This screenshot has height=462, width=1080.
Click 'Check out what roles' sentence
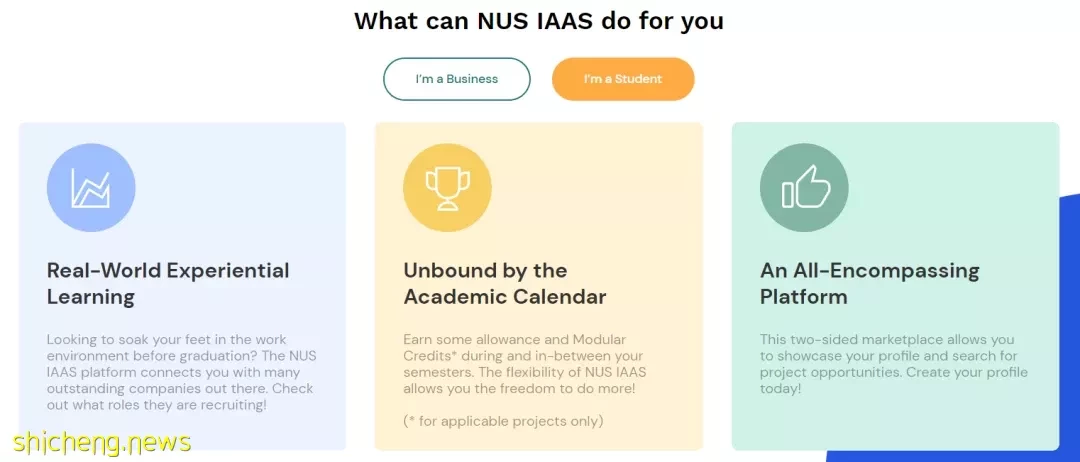point(180,397)
